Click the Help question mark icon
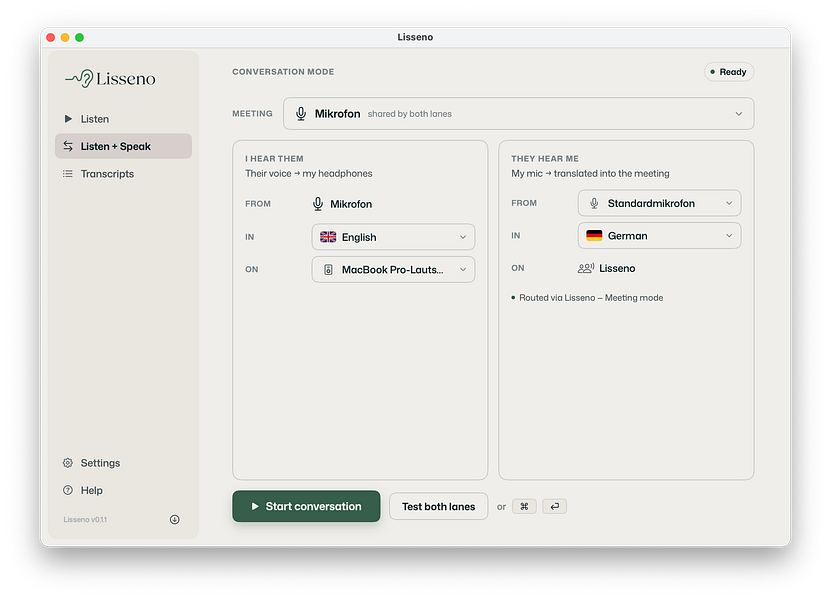 (x=68, y=490)
